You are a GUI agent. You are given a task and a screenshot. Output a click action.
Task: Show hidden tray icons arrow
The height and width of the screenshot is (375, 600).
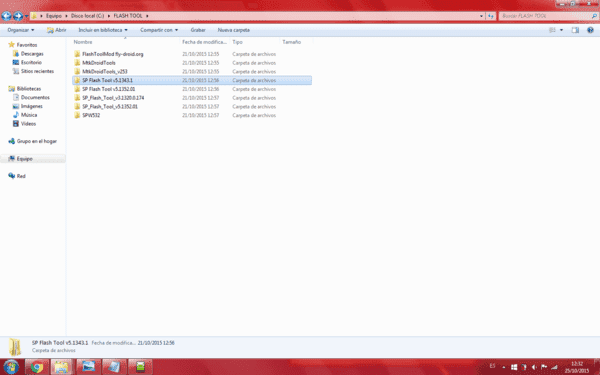click(504, 367)
